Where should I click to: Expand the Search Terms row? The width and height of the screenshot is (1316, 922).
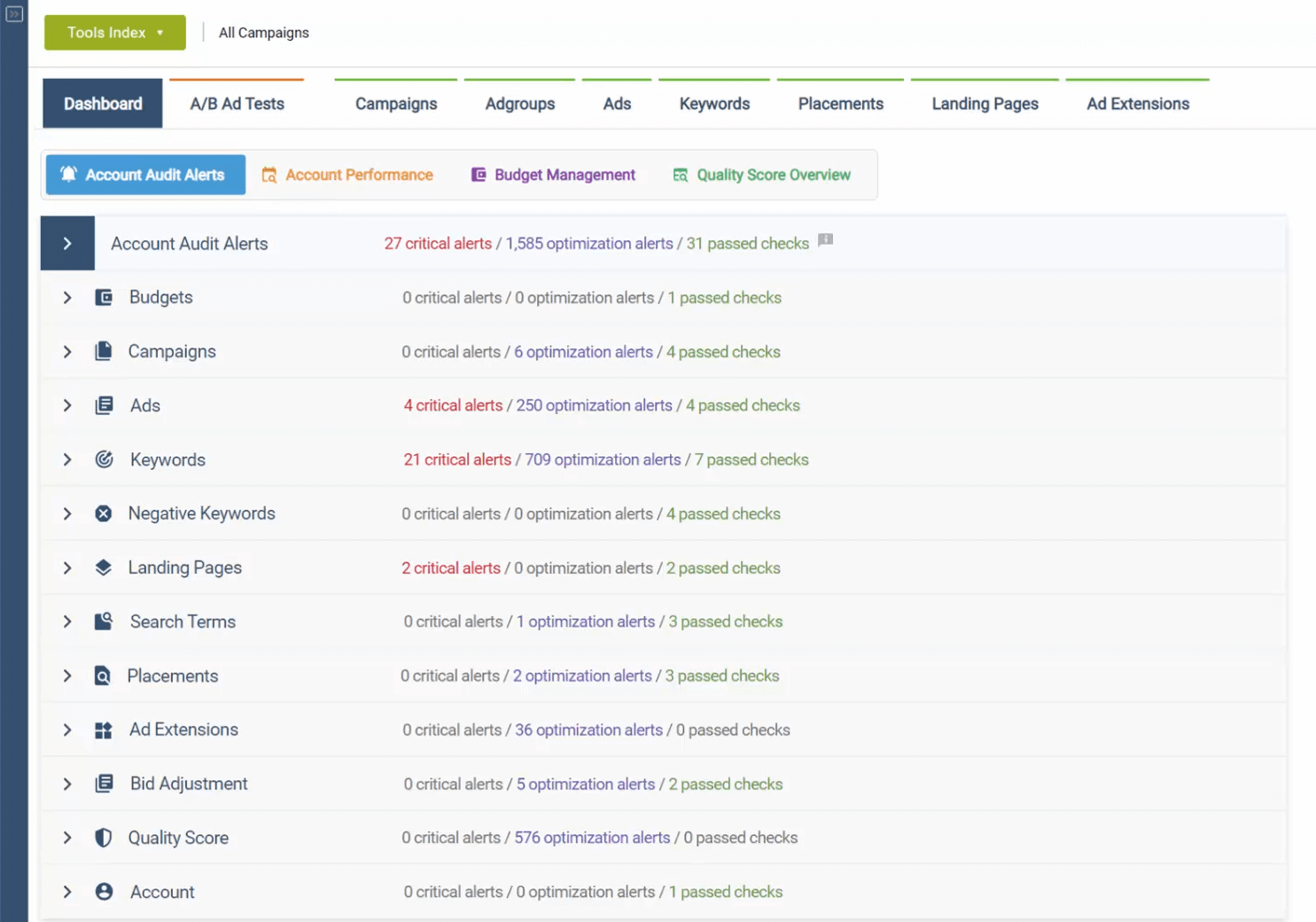point(67,622)
